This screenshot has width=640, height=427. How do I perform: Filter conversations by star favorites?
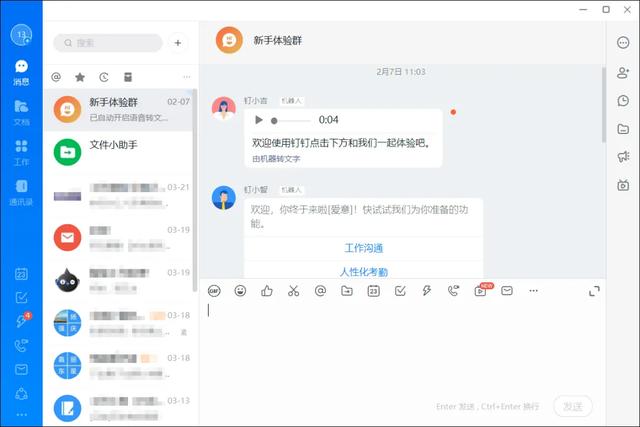point(80,77)
